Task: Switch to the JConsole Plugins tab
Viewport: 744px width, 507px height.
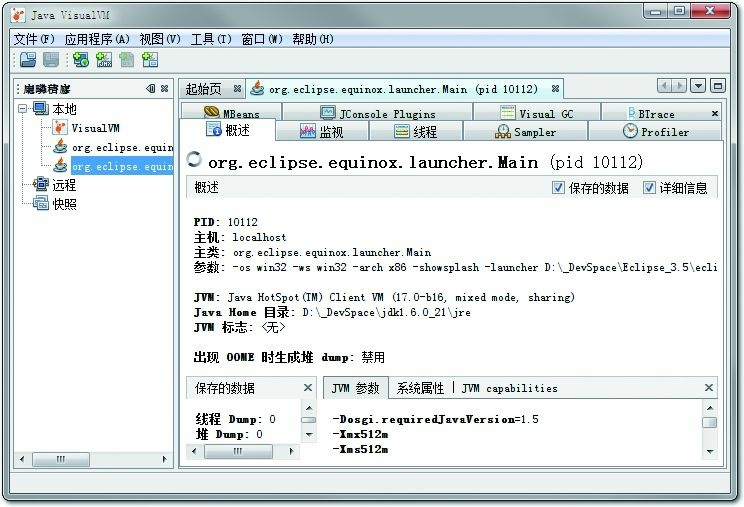Action: 377,113
